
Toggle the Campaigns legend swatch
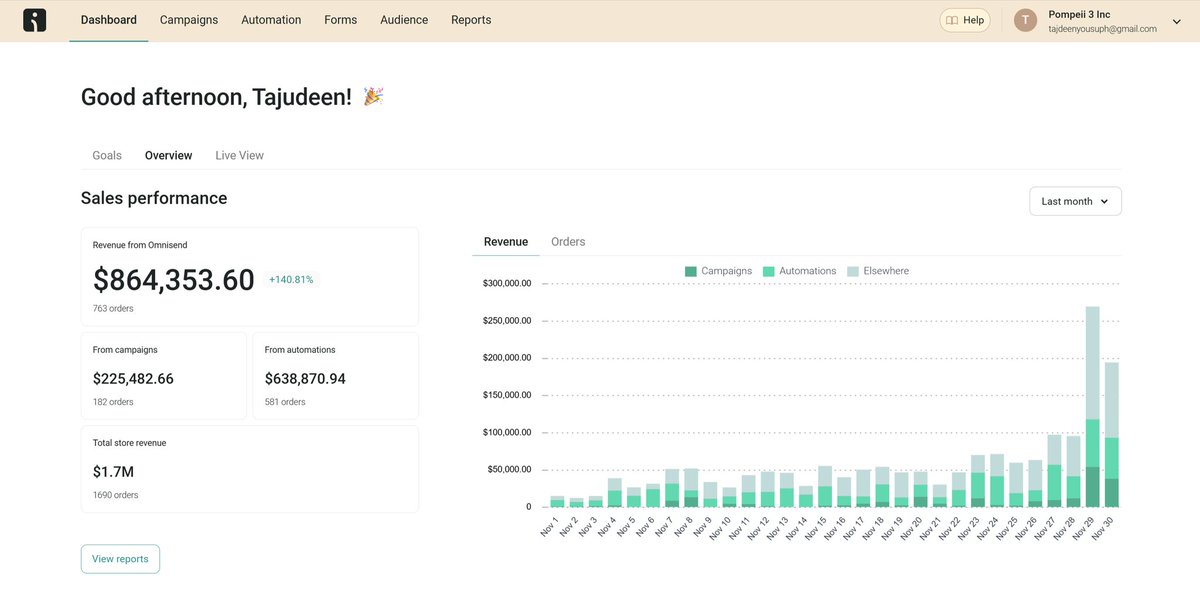[x=691, y=271]
